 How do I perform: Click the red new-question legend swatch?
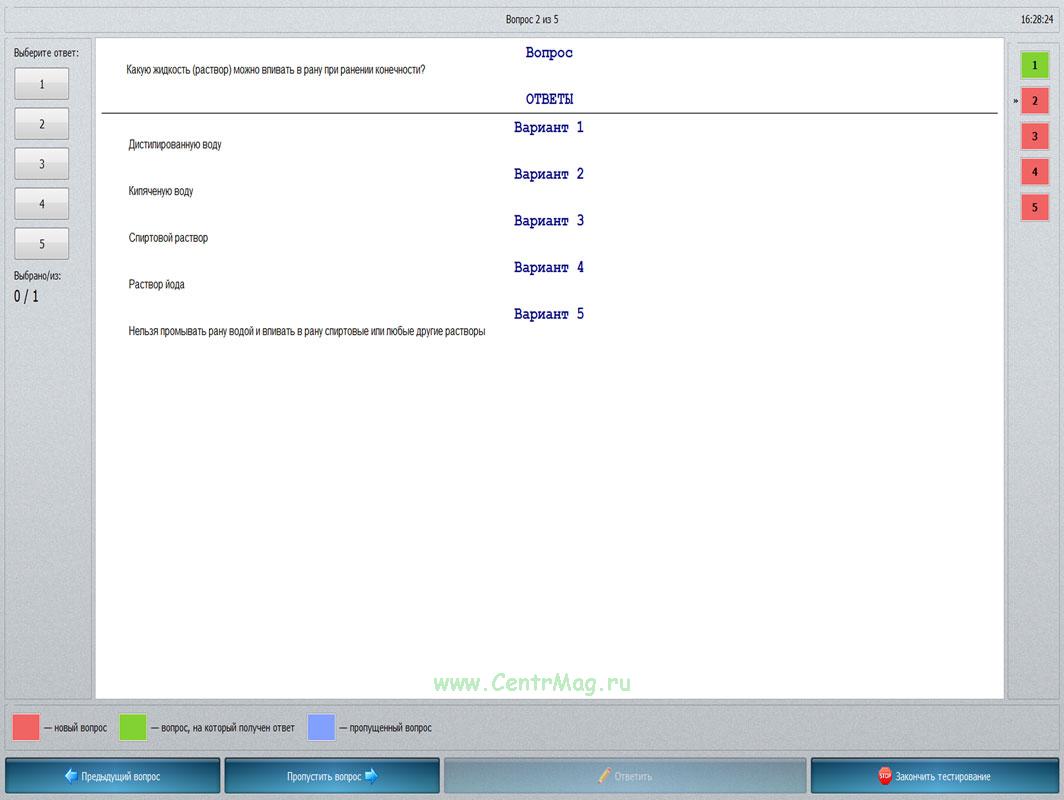[x=26, y=727]
